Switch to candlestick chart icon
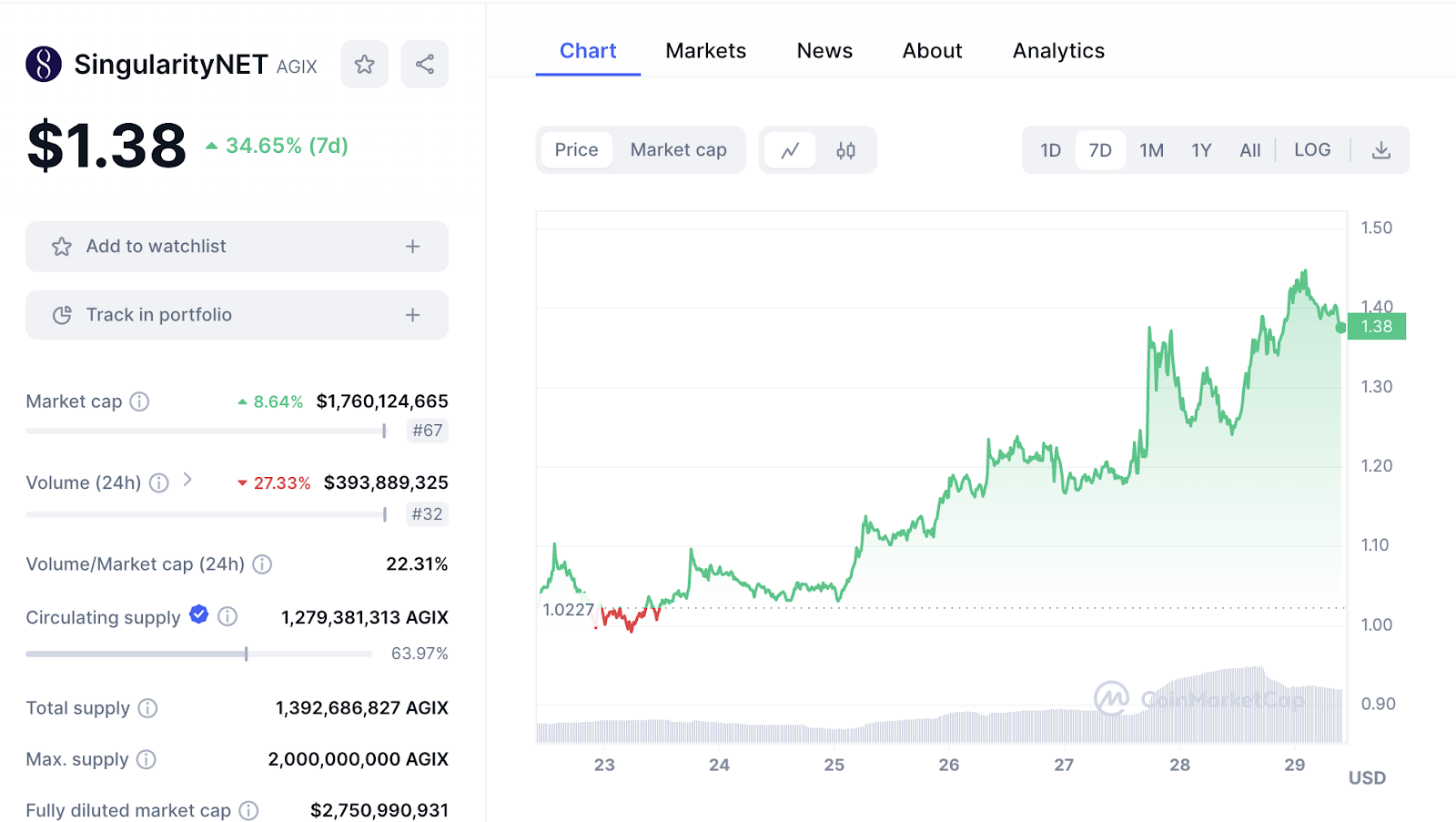The image size is (1456, 822). coord(845,150)
